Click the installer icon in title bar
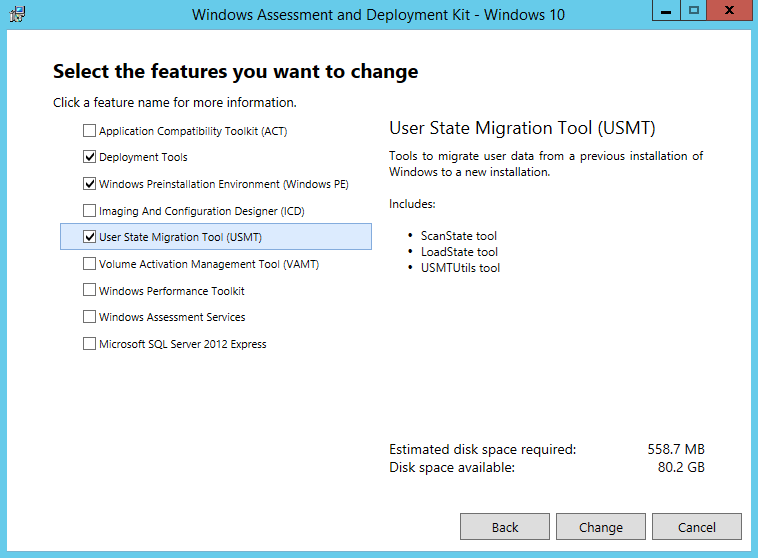The width and height of the screenshot is (758, 558). [x=17, y=14]
